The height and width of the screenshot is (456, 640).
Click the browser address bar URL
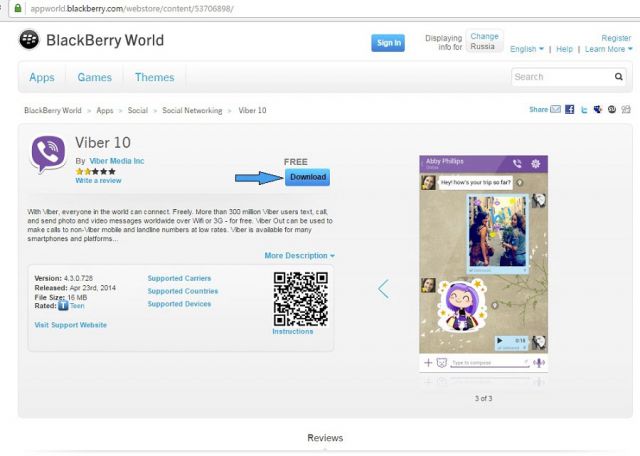(x=131, y=8)
